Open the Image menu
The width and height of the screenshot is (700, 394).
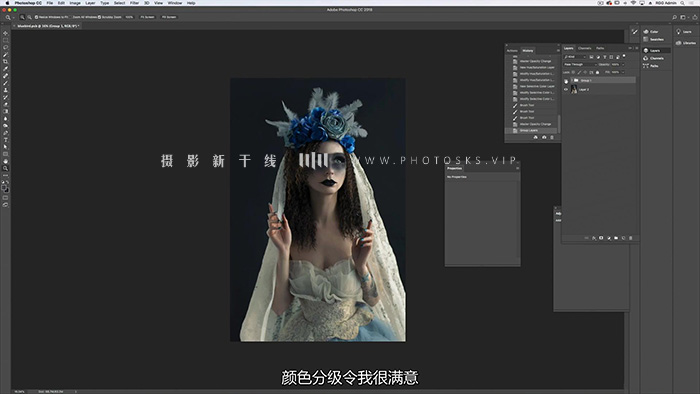(75, 3)
